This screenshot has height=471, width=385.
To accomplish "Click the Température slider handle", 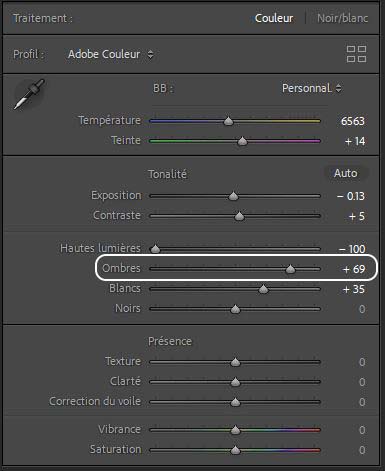I will (x=228, y=121).
